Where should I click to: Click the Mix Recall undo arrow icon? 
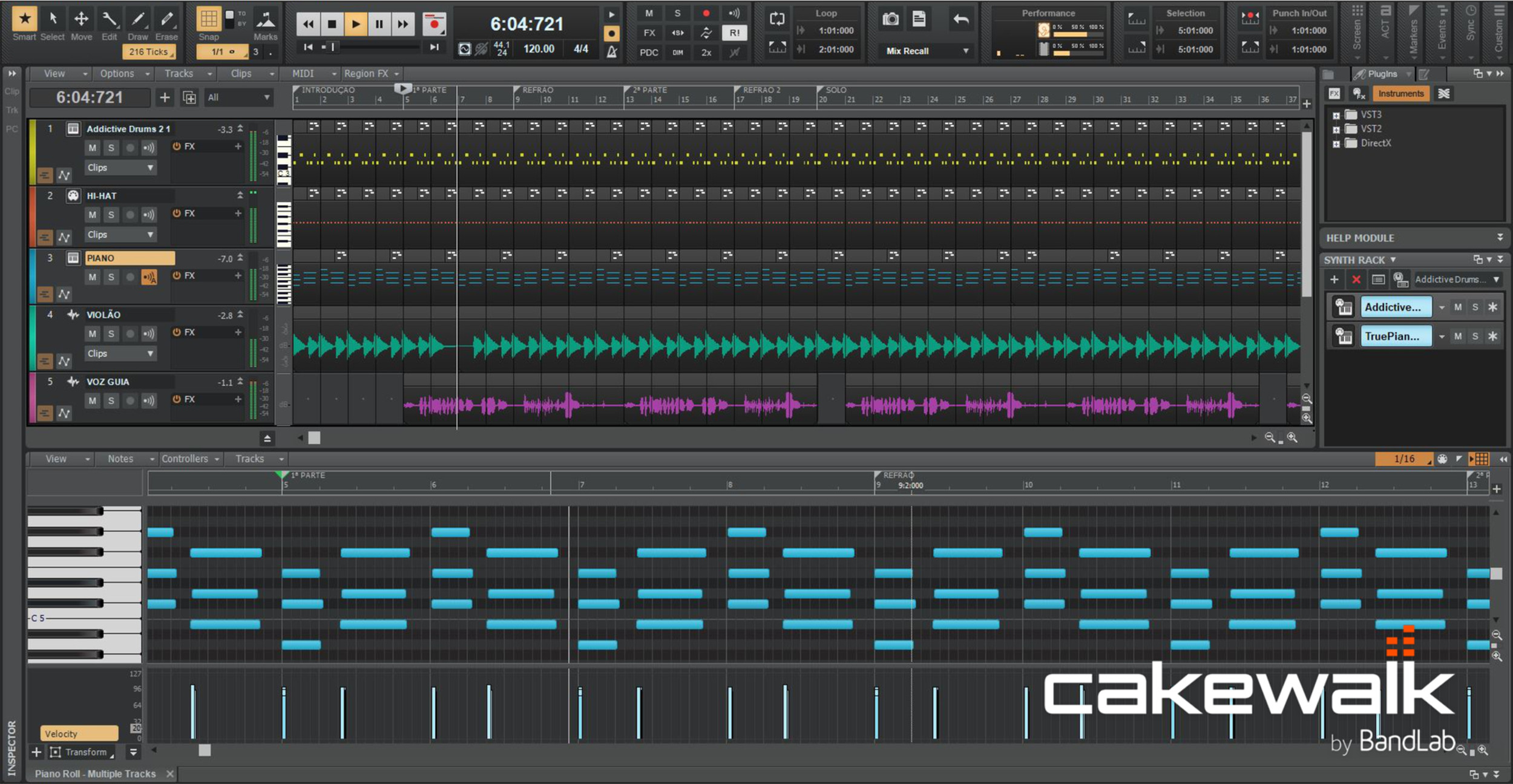[x=961, y=19]
